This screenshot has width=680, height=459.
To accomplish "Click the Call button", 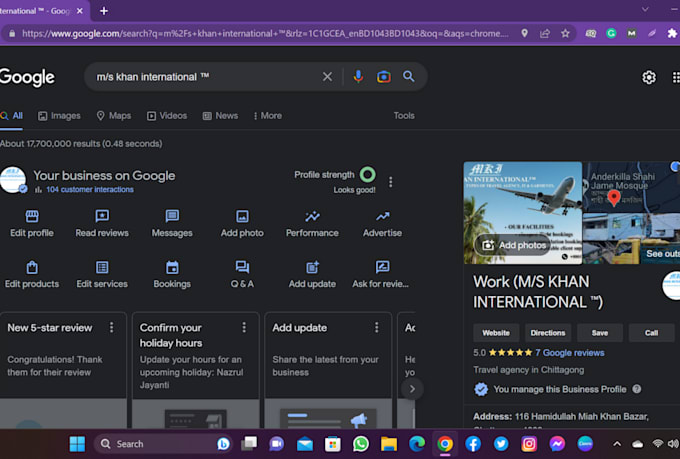I will pyautogui.click(x=651, y=333).
